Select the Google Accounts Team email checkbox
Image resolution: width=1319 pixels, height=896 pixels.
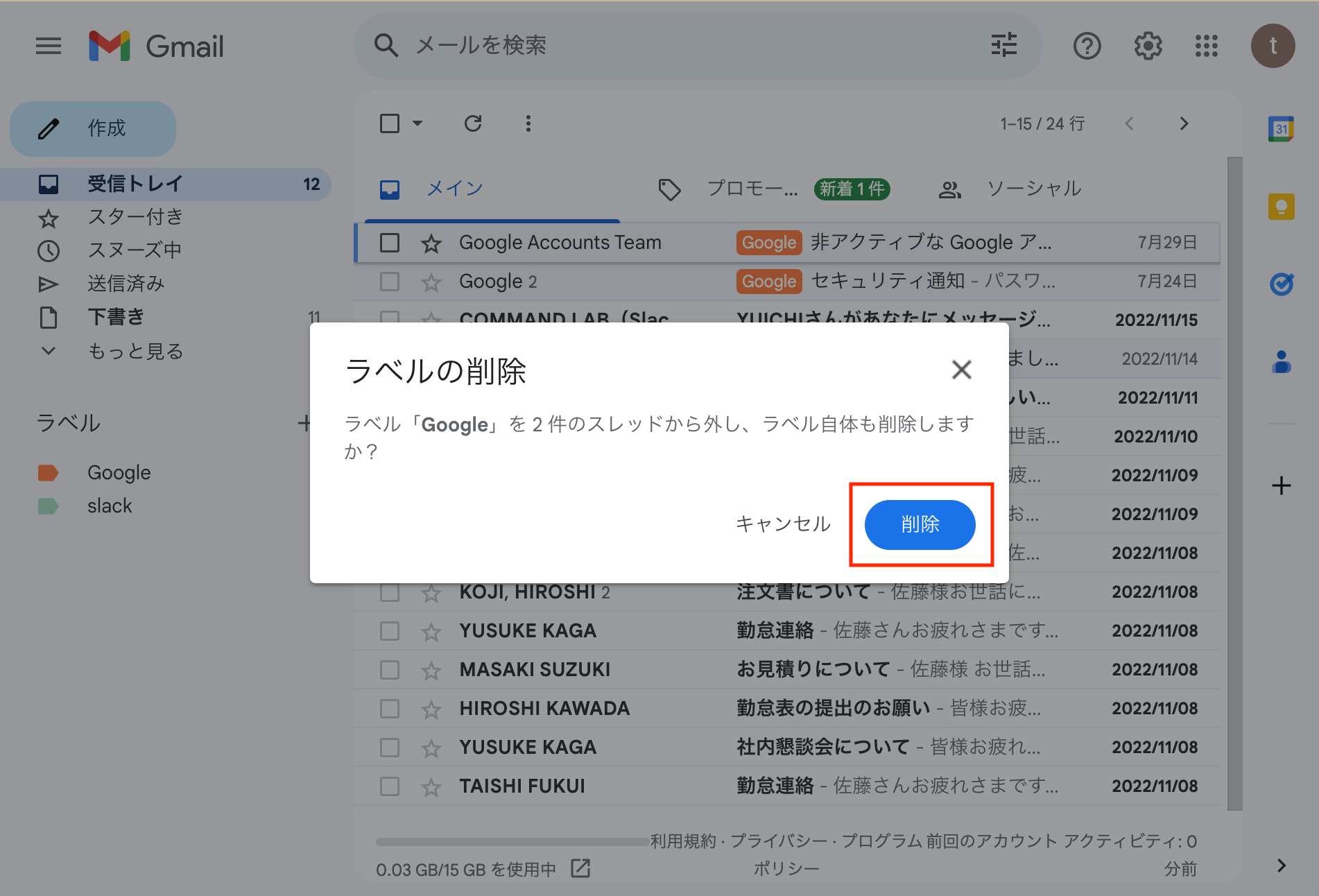pos(390,243)
